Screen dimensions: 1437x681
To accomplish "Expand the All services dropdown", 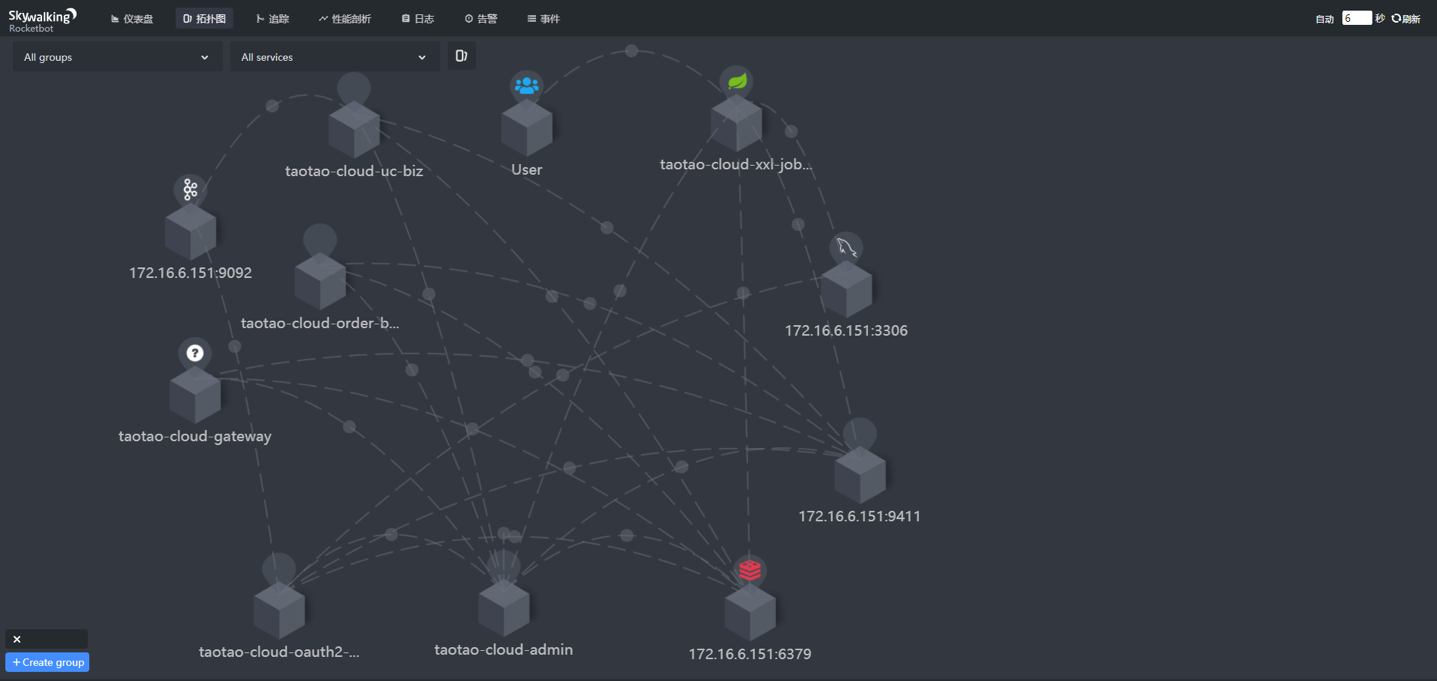I will (x=334, y=57).
